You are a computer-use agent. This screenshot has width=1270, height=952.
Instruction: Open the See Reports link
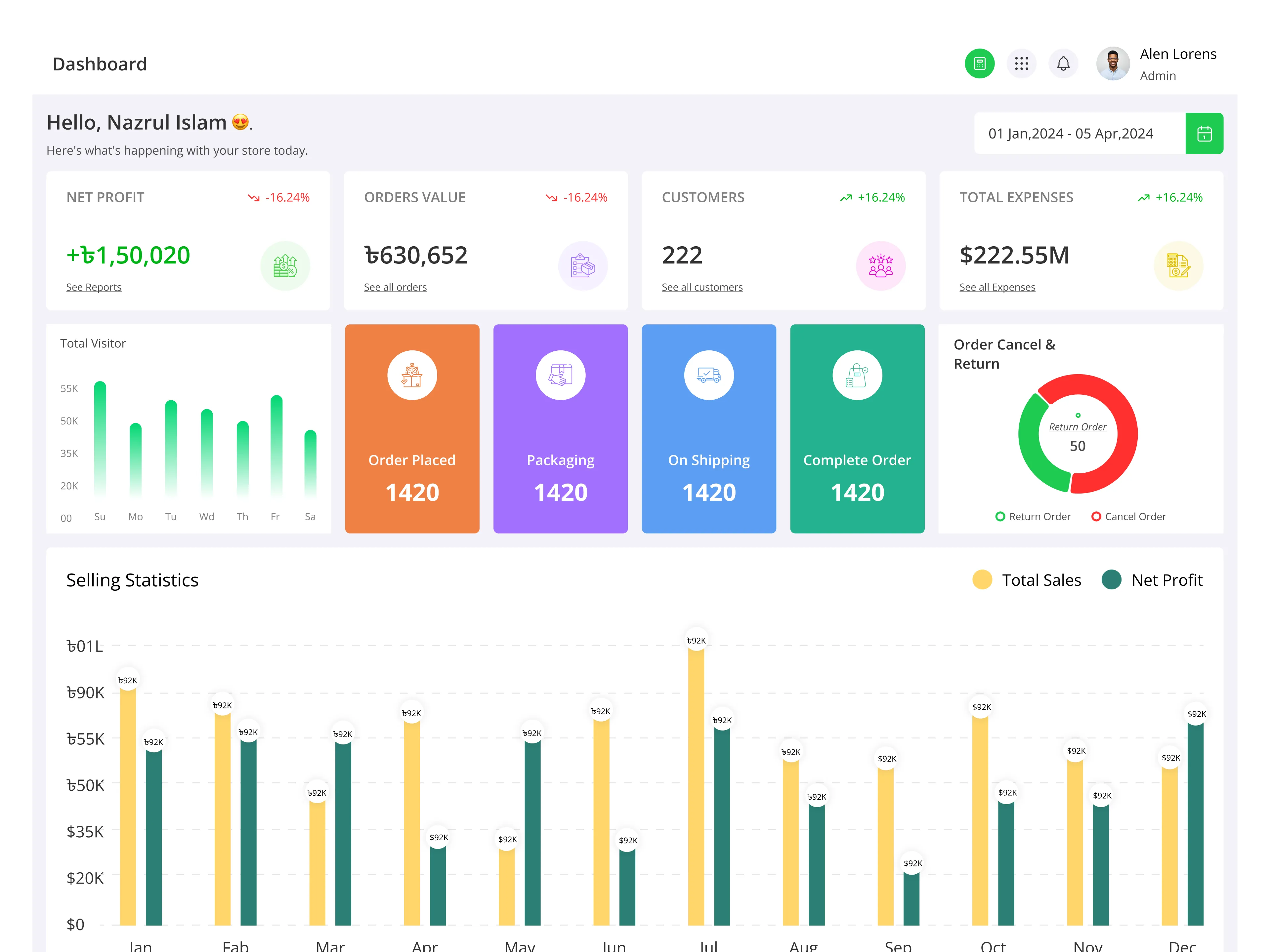click(x=94, y=287)
